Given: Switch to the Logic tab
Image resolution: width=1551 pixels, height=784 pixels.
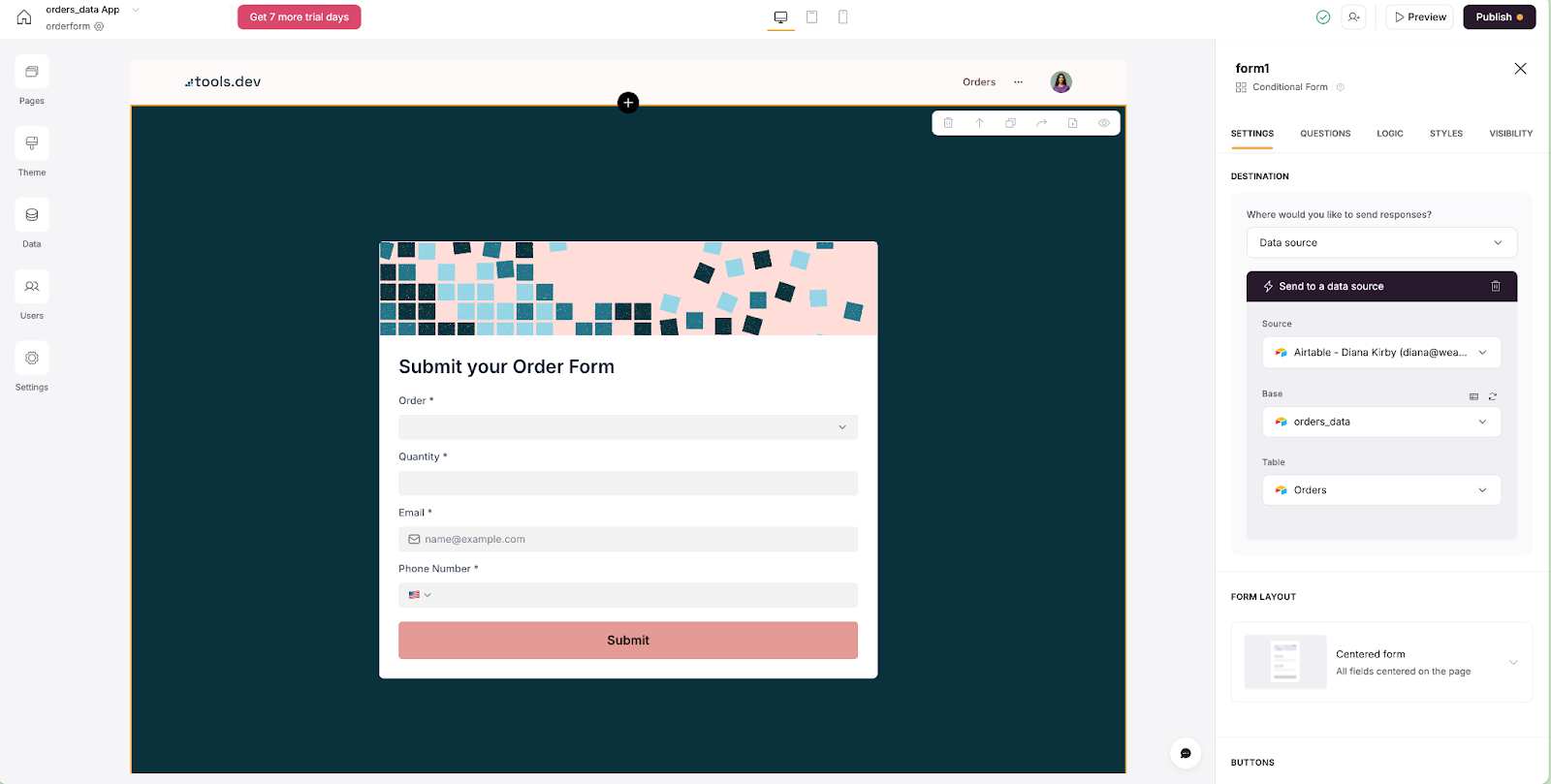Looking at the screenshot, I should coord(1390,134).
